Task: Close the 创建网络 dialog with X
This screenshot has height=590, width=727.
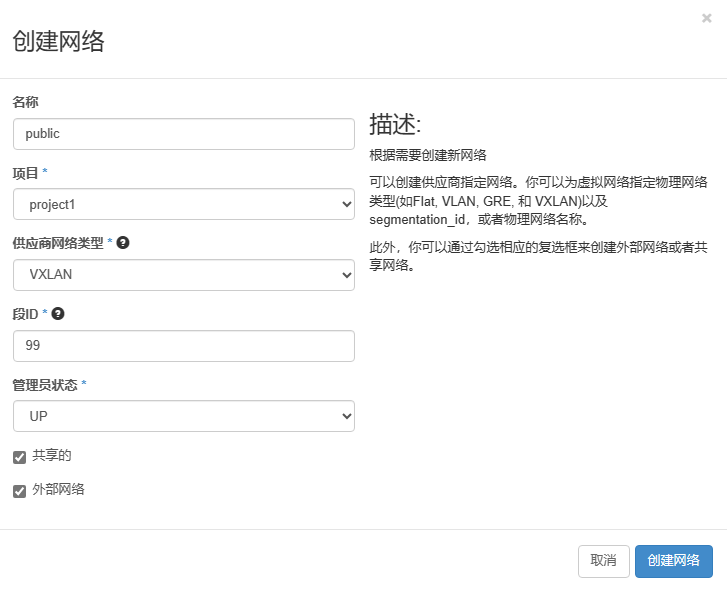Action: tap(707, 18)
